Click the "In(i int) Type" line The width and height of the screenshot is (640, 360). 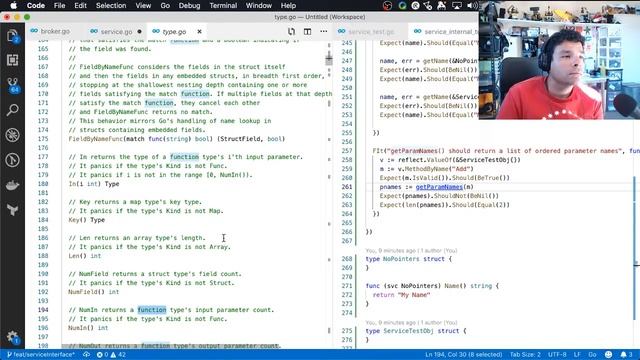(x=94, y=184)
